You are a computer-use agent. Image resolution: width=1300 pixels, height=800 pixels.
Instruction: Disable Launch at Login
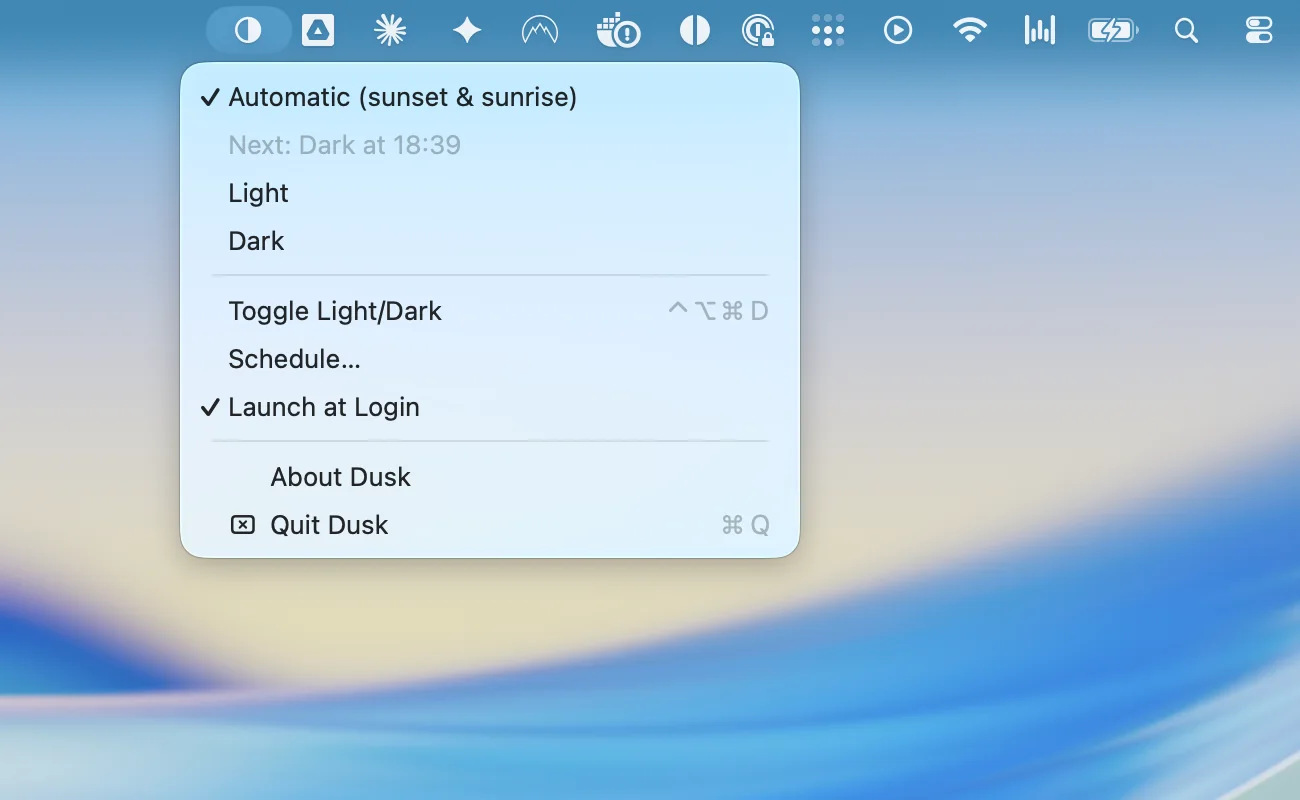(490, 407)
